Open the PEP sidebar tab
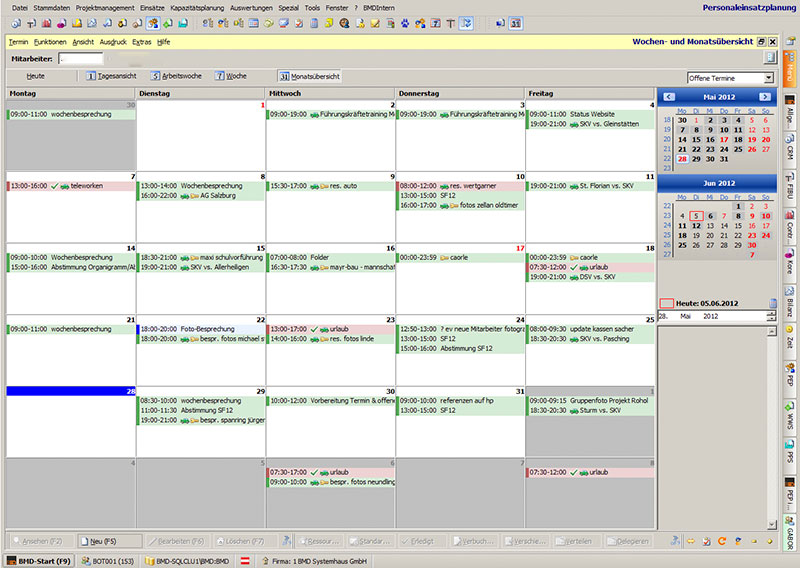Image resolution: width=800 pixels, height=568 pixels. point(789,375)
